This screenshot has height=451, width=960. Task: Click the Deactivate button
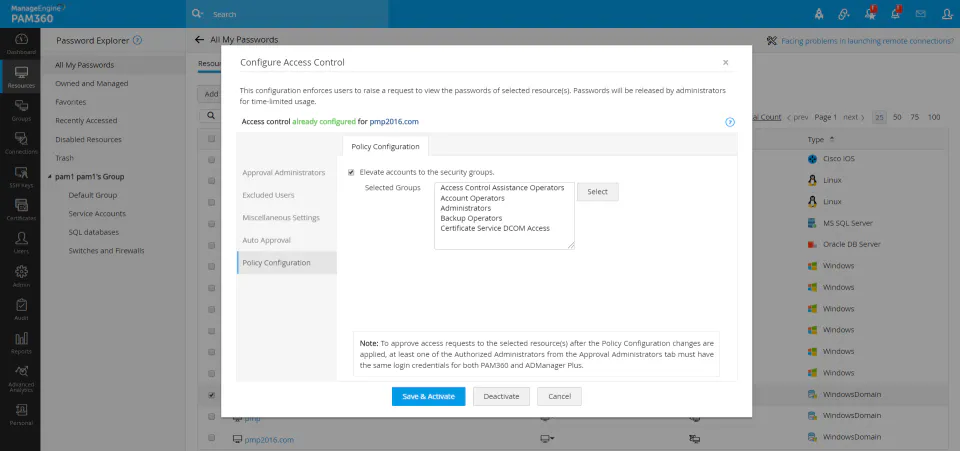tap(501, 396)
